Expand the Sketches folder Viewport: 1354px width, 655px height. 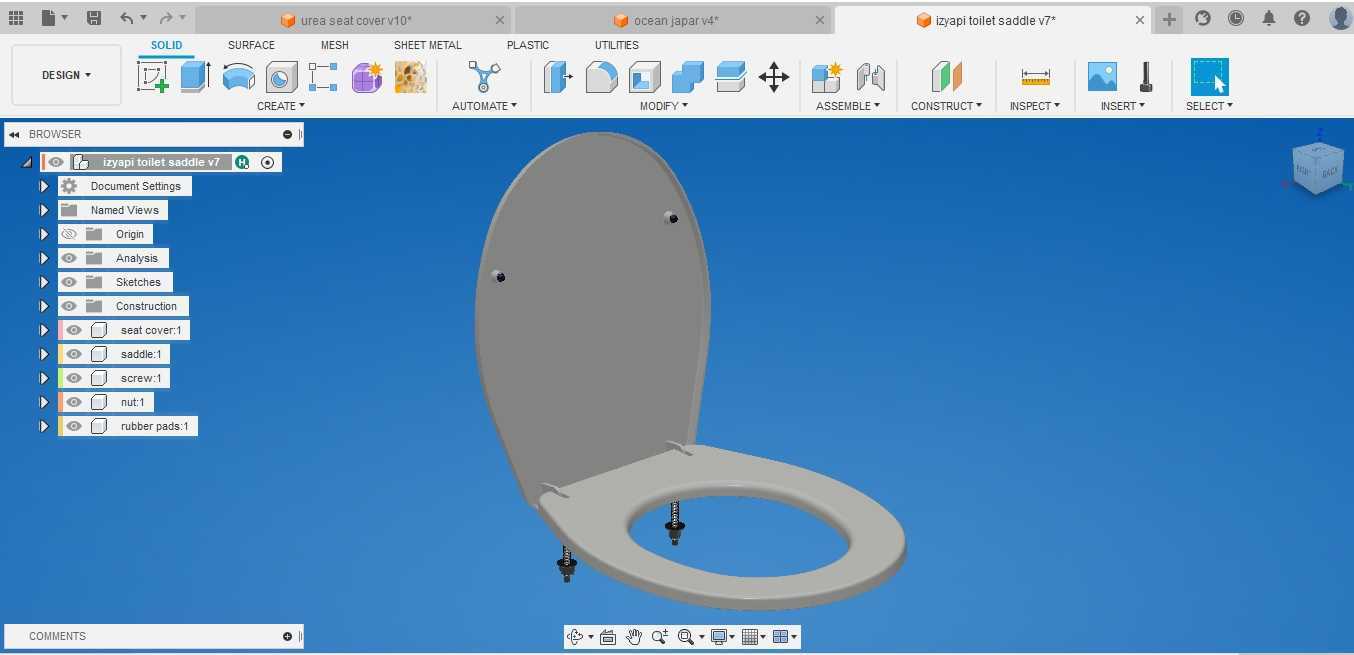[44, 282]
